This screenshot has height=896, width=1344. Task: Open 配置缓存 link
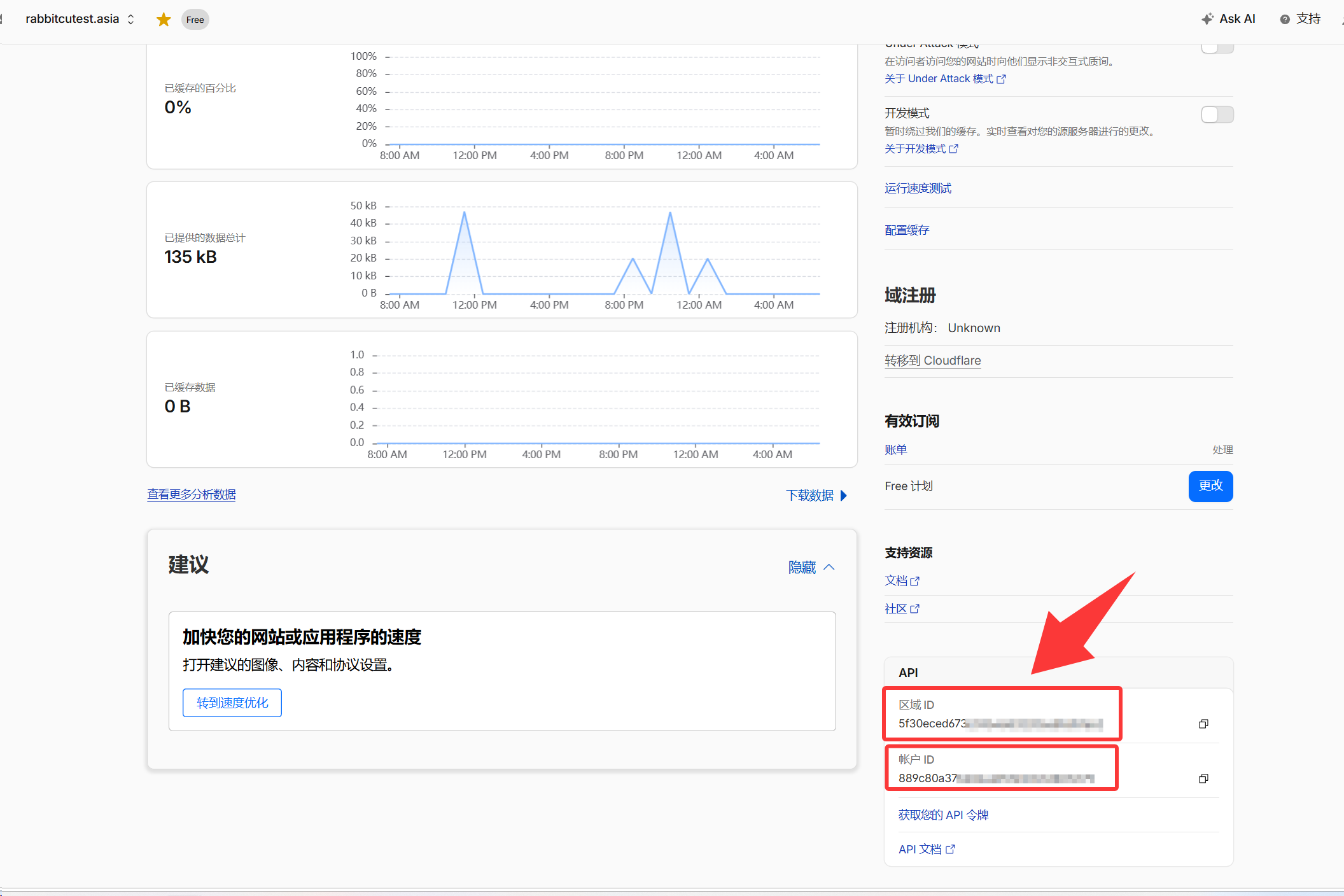[907, 230]
